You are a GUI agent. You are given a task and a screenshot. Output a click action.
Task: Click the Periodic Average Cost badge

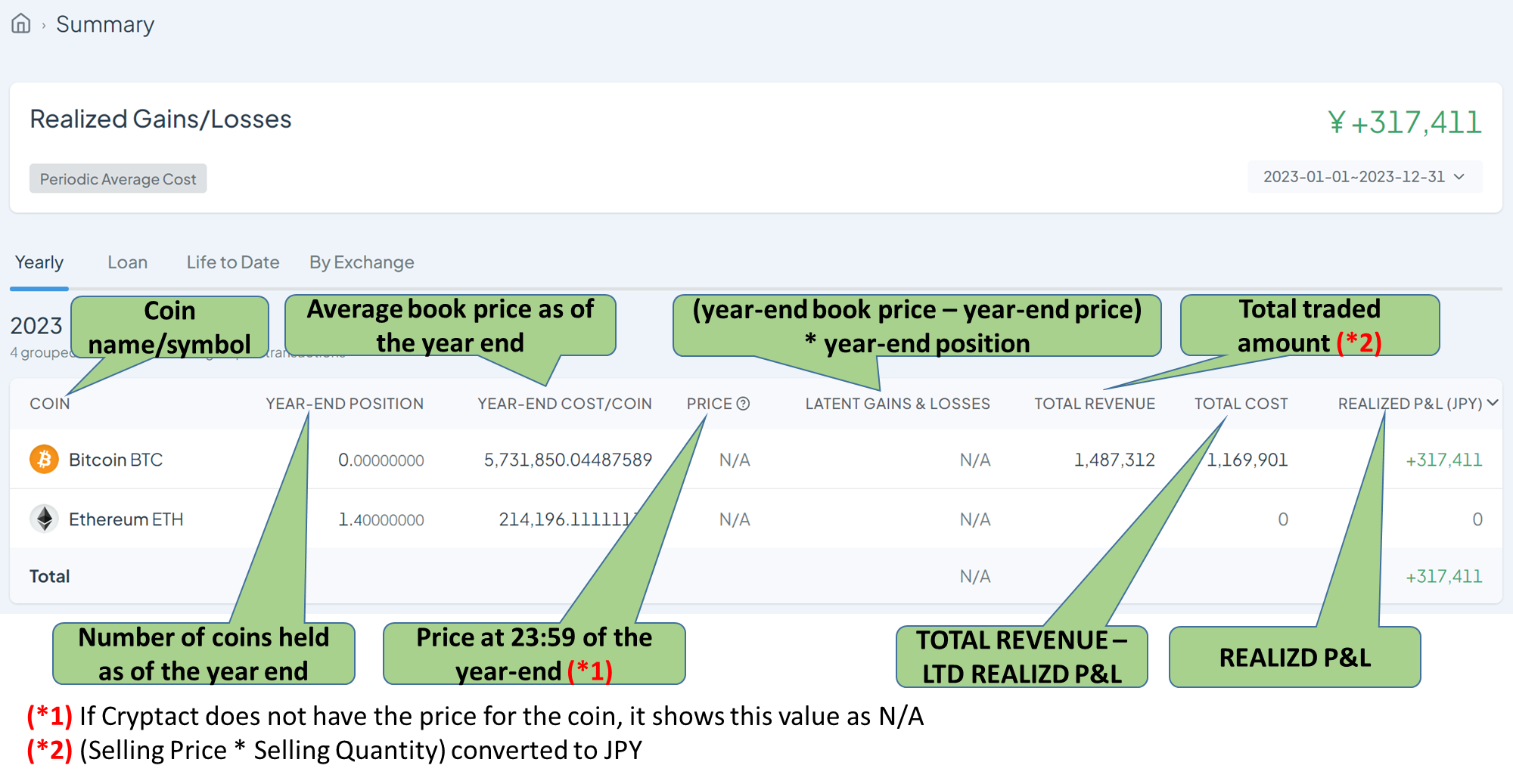tap(118, 179)
